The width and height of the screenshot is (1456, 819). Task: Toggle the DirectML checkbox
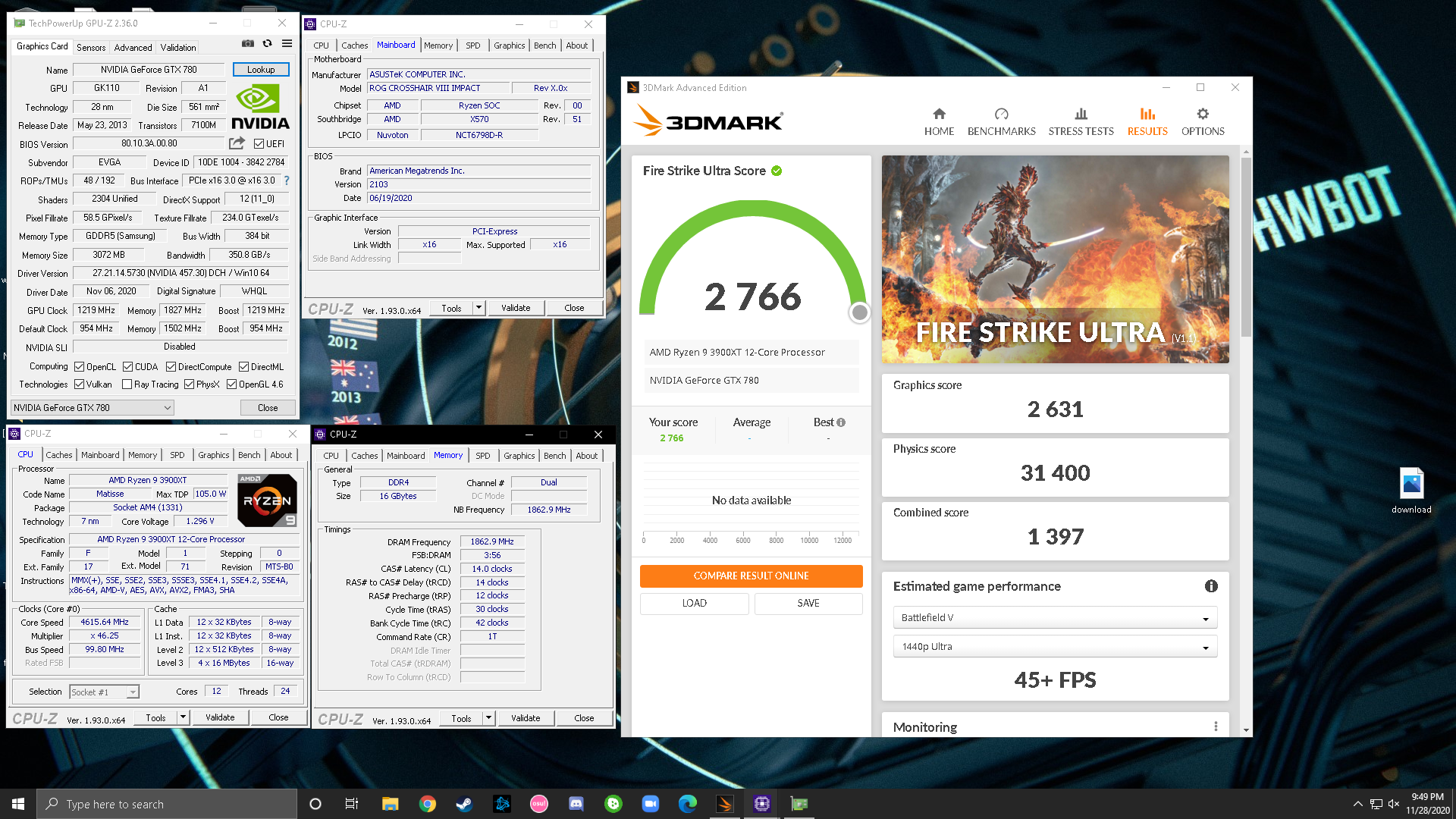[x=243, y=367]
